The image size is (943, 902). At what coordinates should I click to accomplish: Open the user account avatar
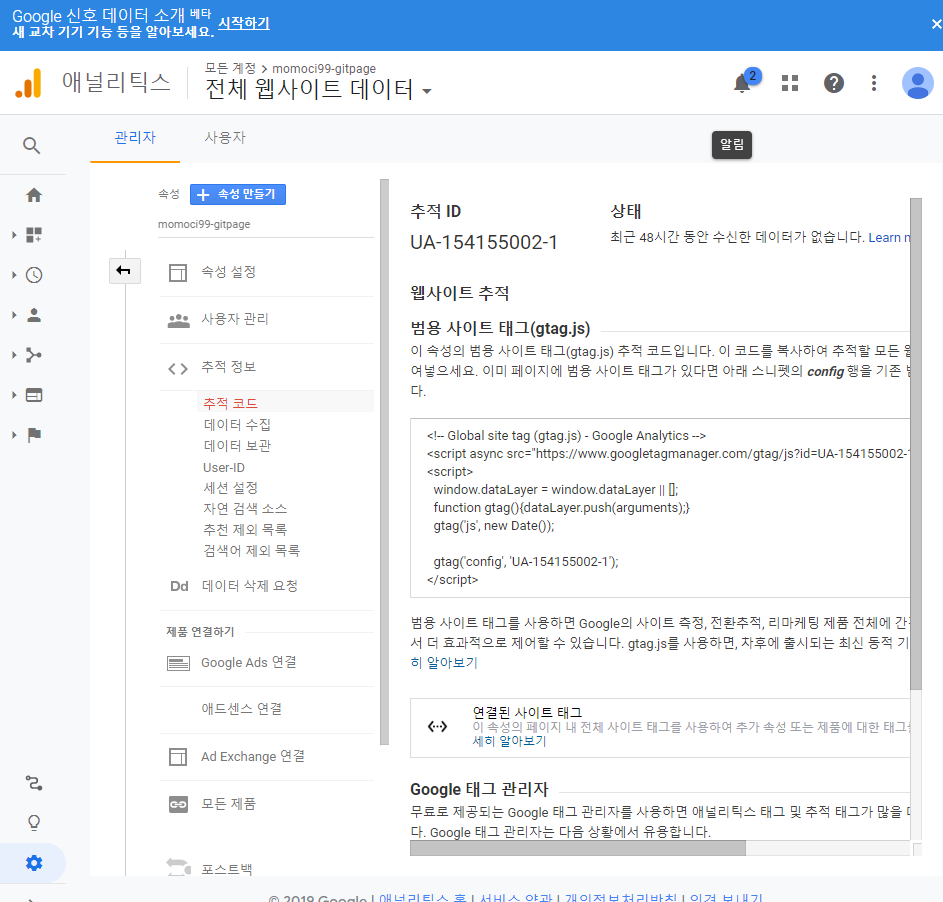click(917, 83)
